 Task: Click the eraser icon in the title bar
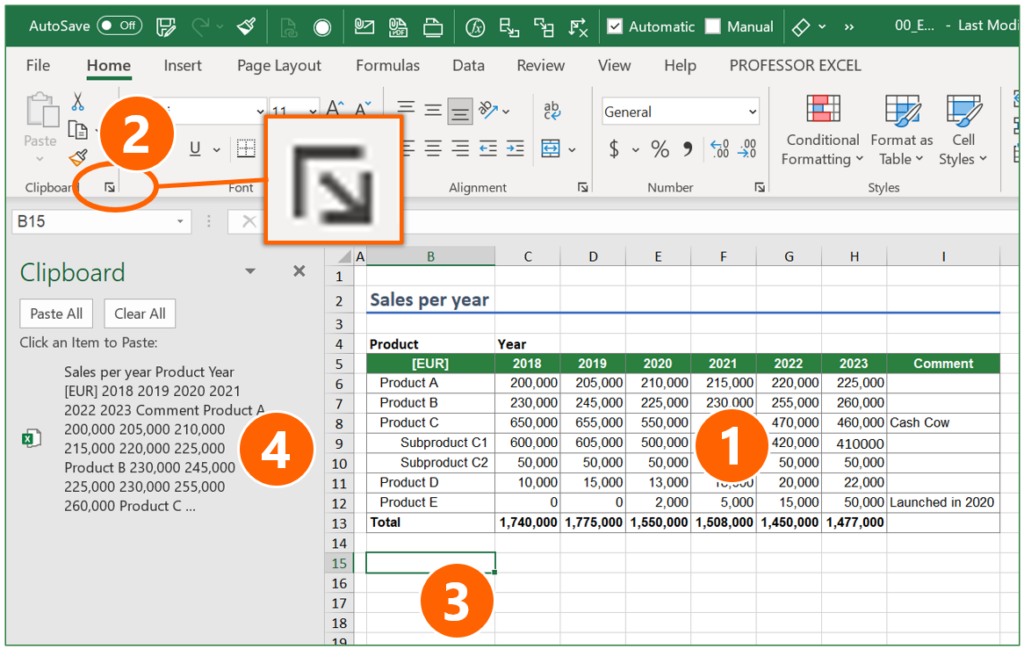[x=801, y=27]
